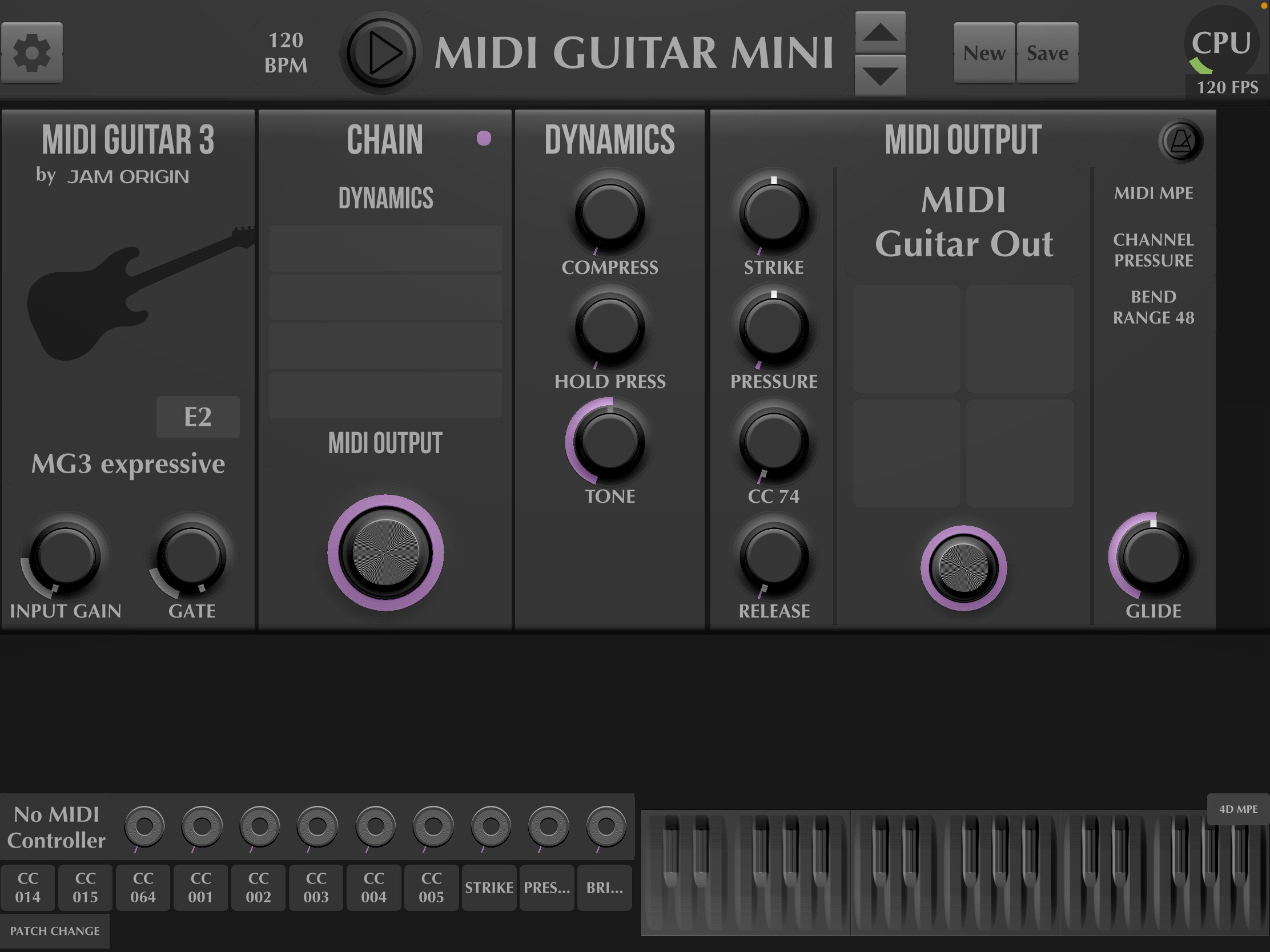Click the 120 BPM tempo display

point(286,53)
